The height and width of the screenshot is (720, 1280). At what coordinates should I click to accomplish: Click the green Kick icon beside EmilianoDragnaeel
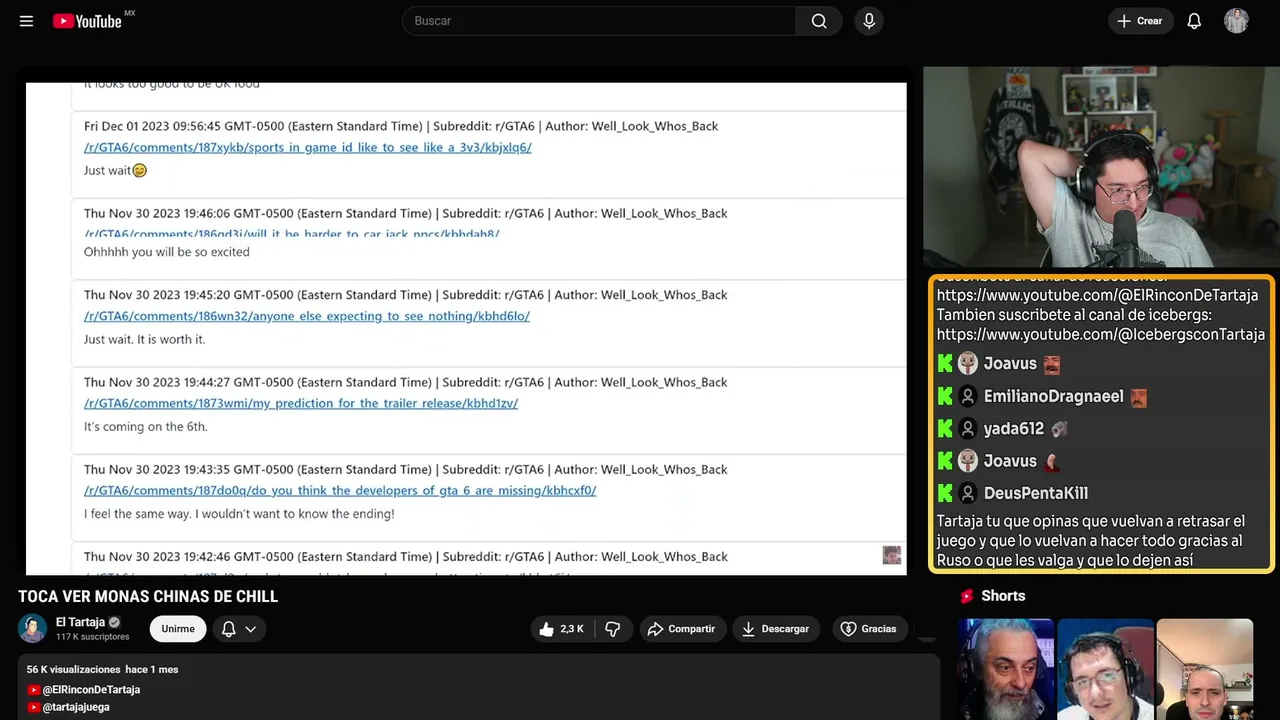[x=945, y=396]
